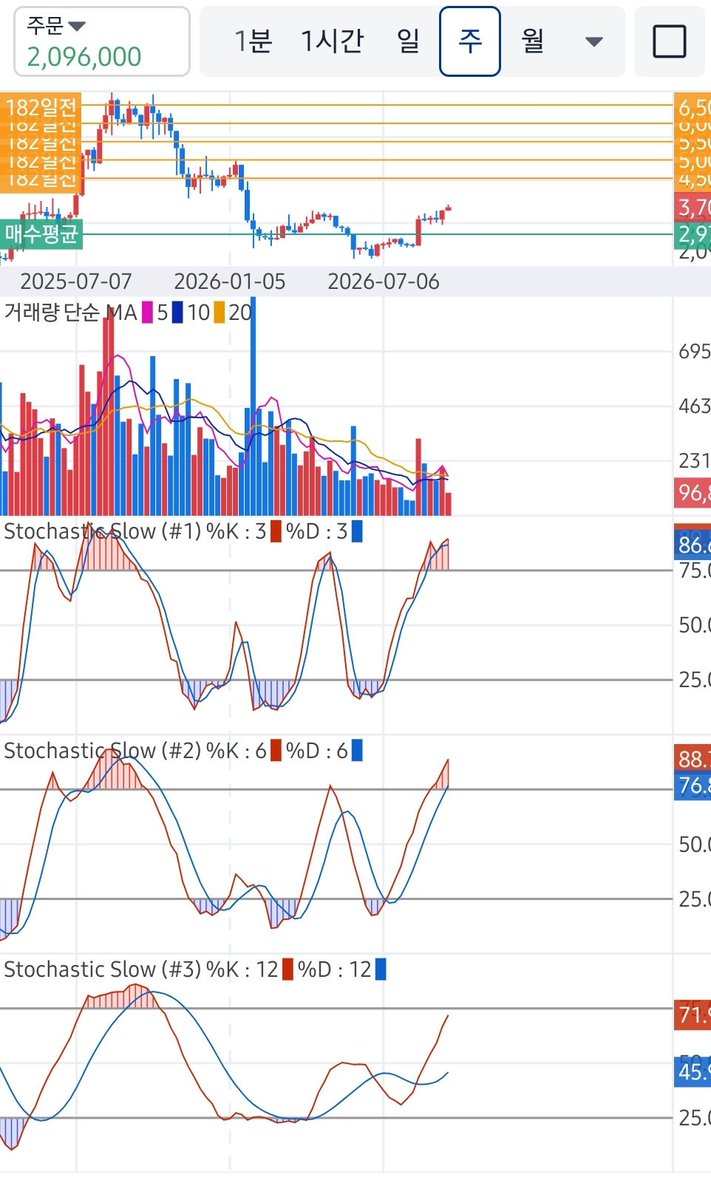Tap the red 3,7 current price tag
The width and height of the screenshot is (711, 1200).
[x=693, y=208]
